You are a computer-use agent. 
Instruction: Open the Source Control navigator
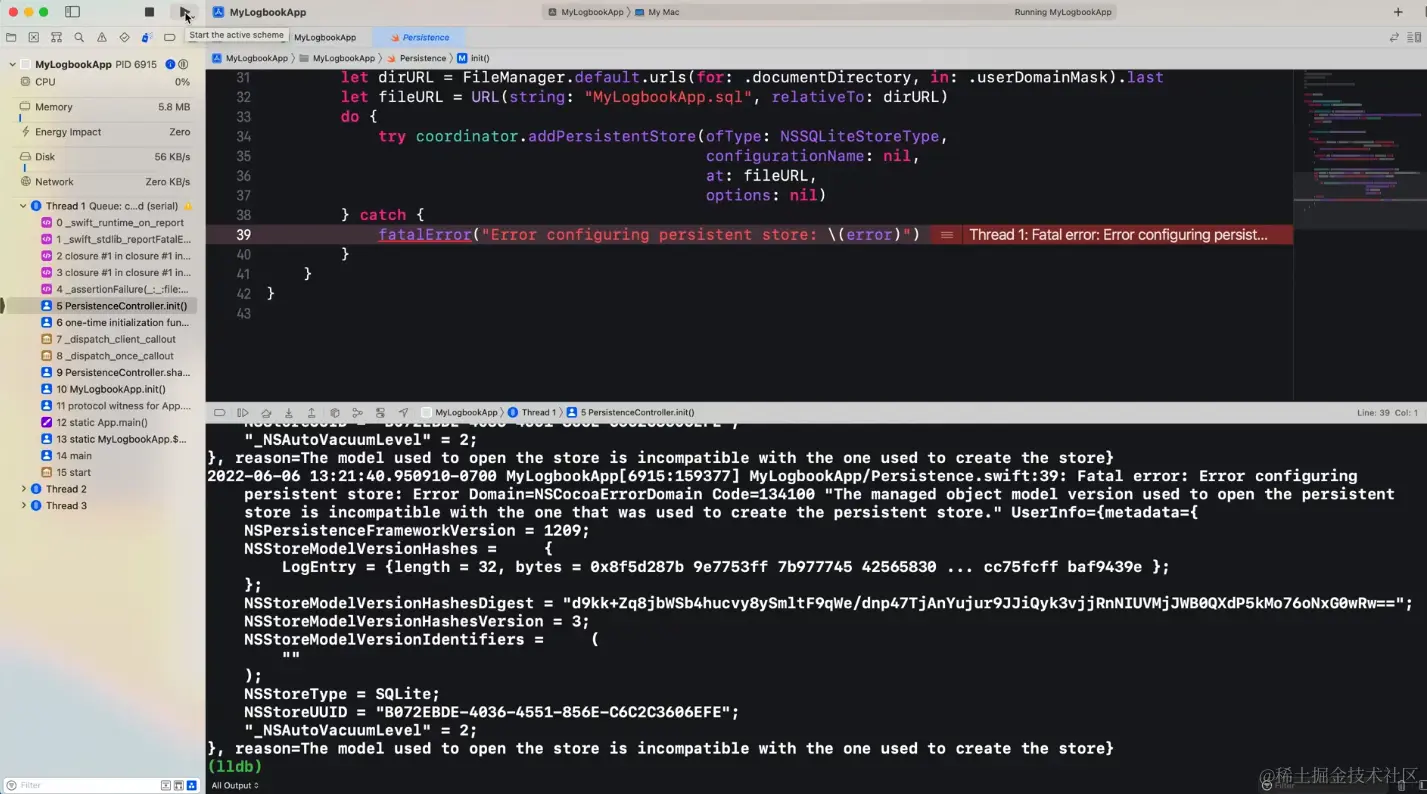pos(34,37)
